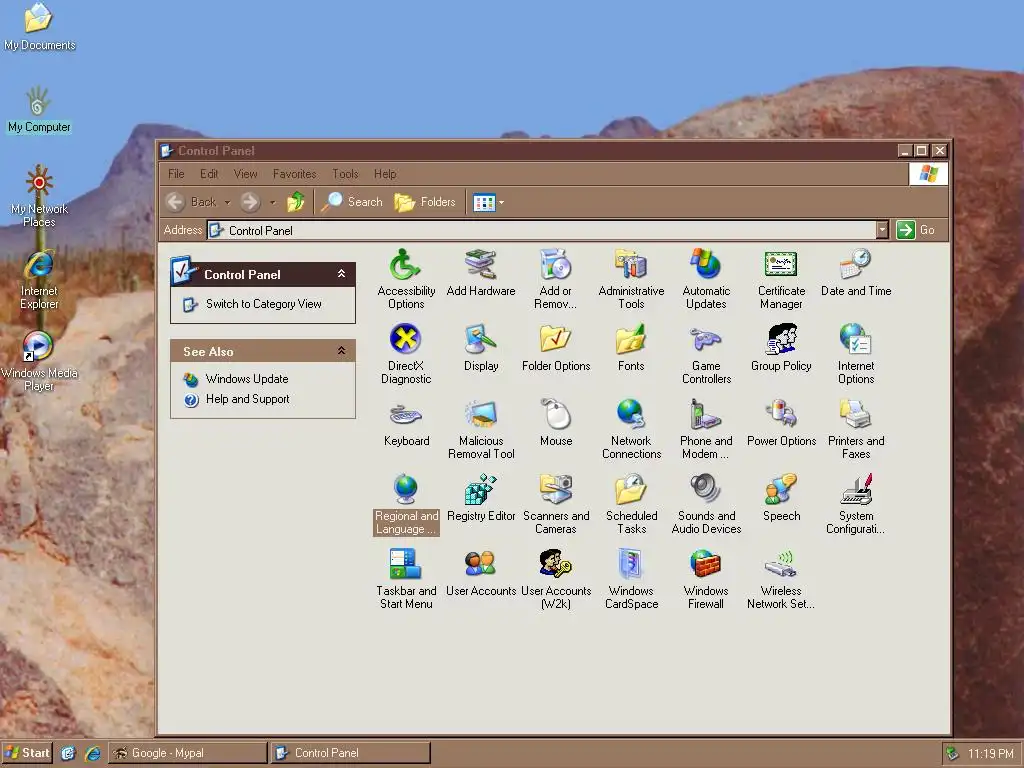
Task: Open the Registry Editor icon
Action: [481, 498]
